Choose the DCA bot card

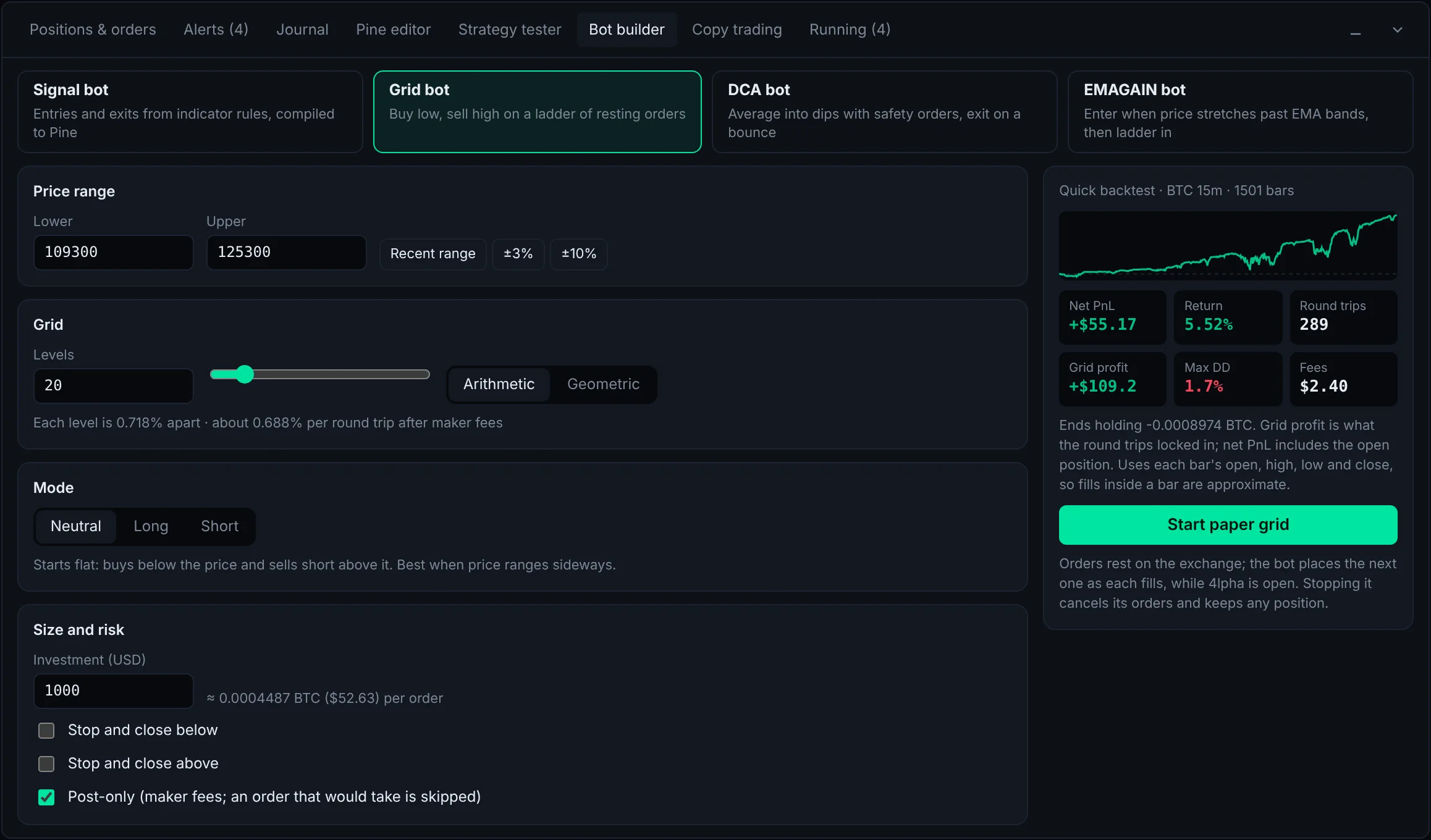(884, 112)
